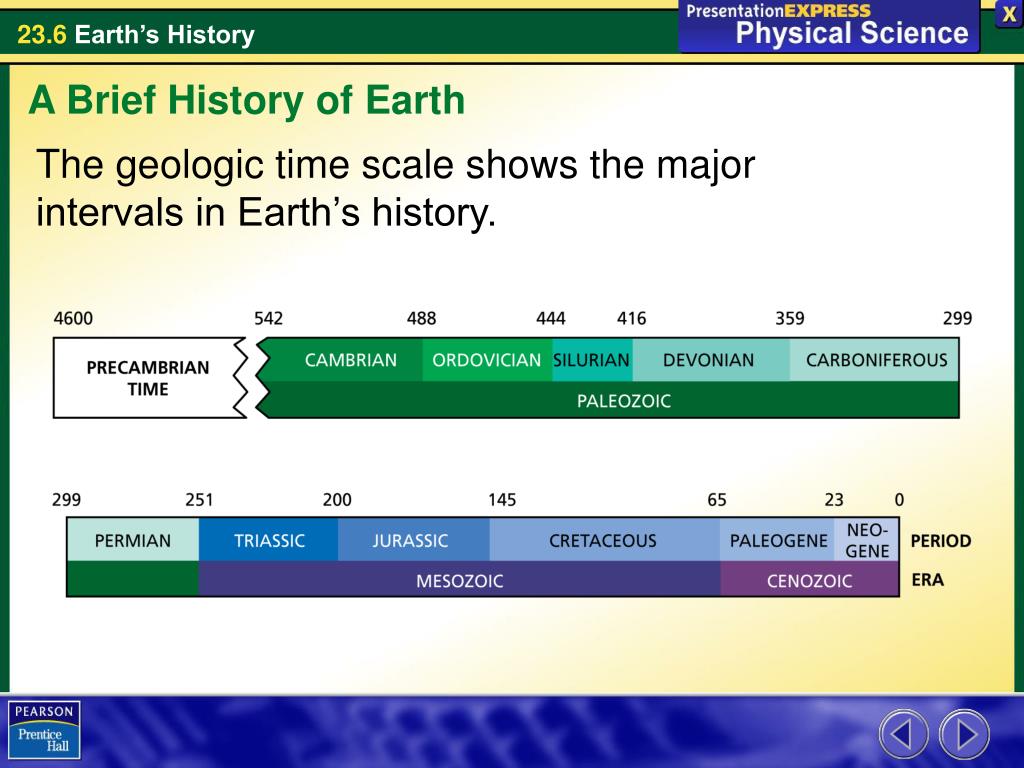The height and width of the screenshot is (768, 1024).
Task: Click the geologic time scale sentence
Action: pyautogui.click(x=395, y=188)
